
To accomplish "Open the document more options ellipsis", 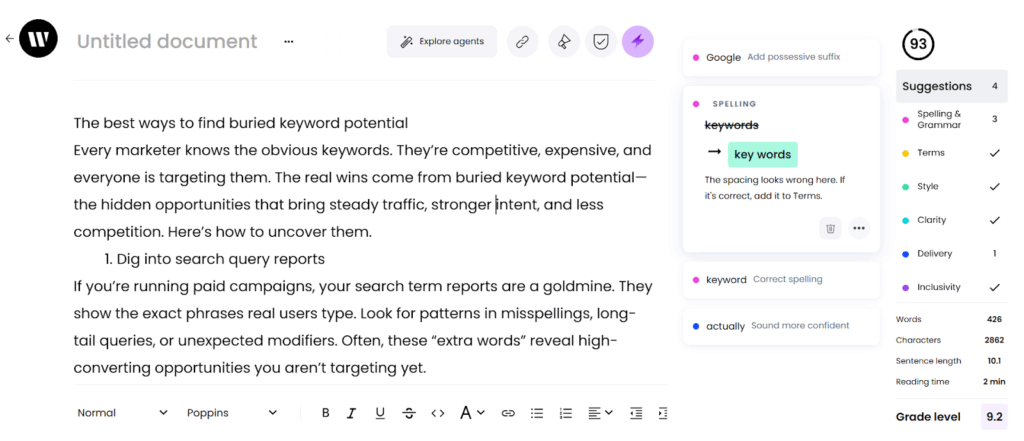I will pos(289,42).
